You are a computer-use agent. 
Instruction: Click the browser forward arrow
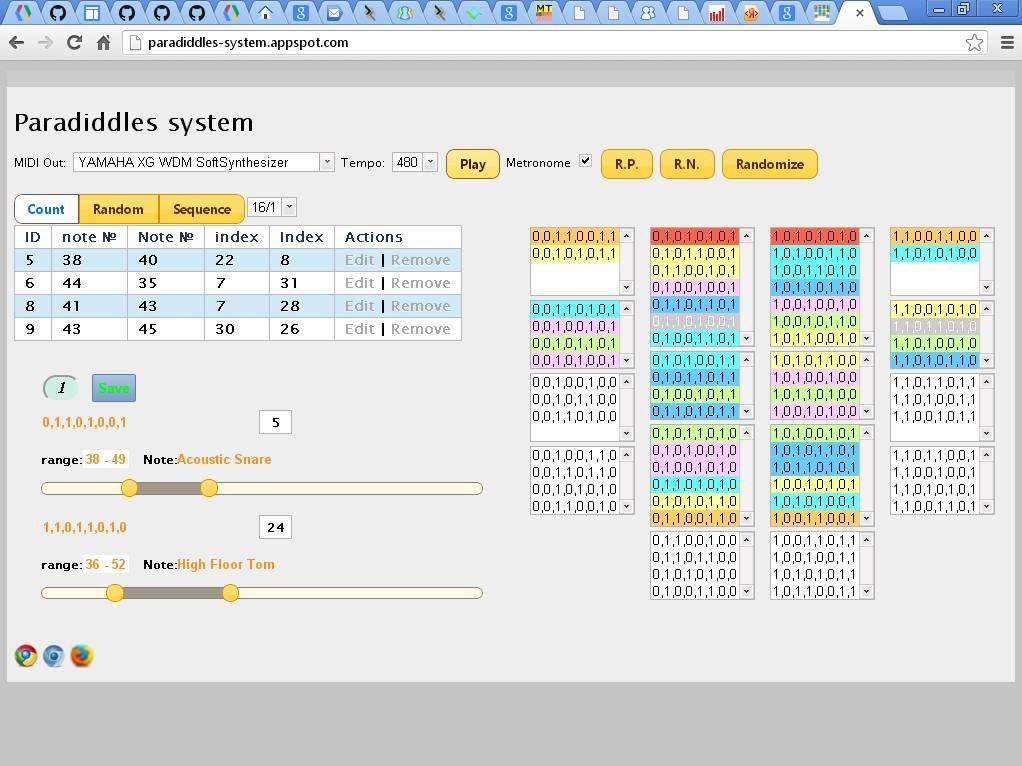click(x=45, y=42)
